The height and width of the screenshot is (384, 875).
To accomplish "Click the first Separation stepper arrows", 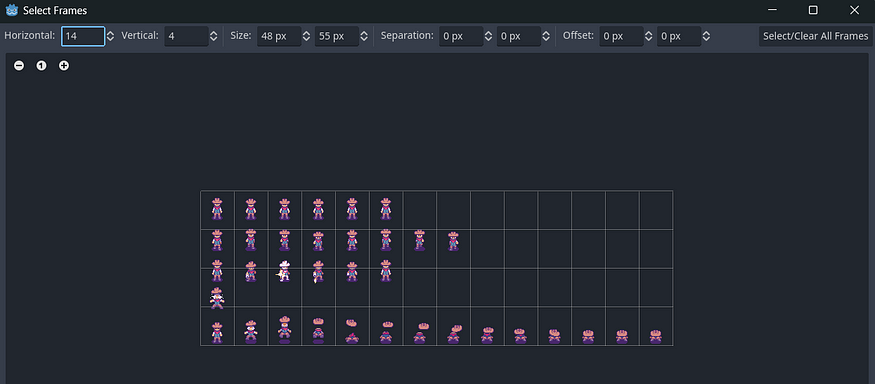I will [488, 36].
